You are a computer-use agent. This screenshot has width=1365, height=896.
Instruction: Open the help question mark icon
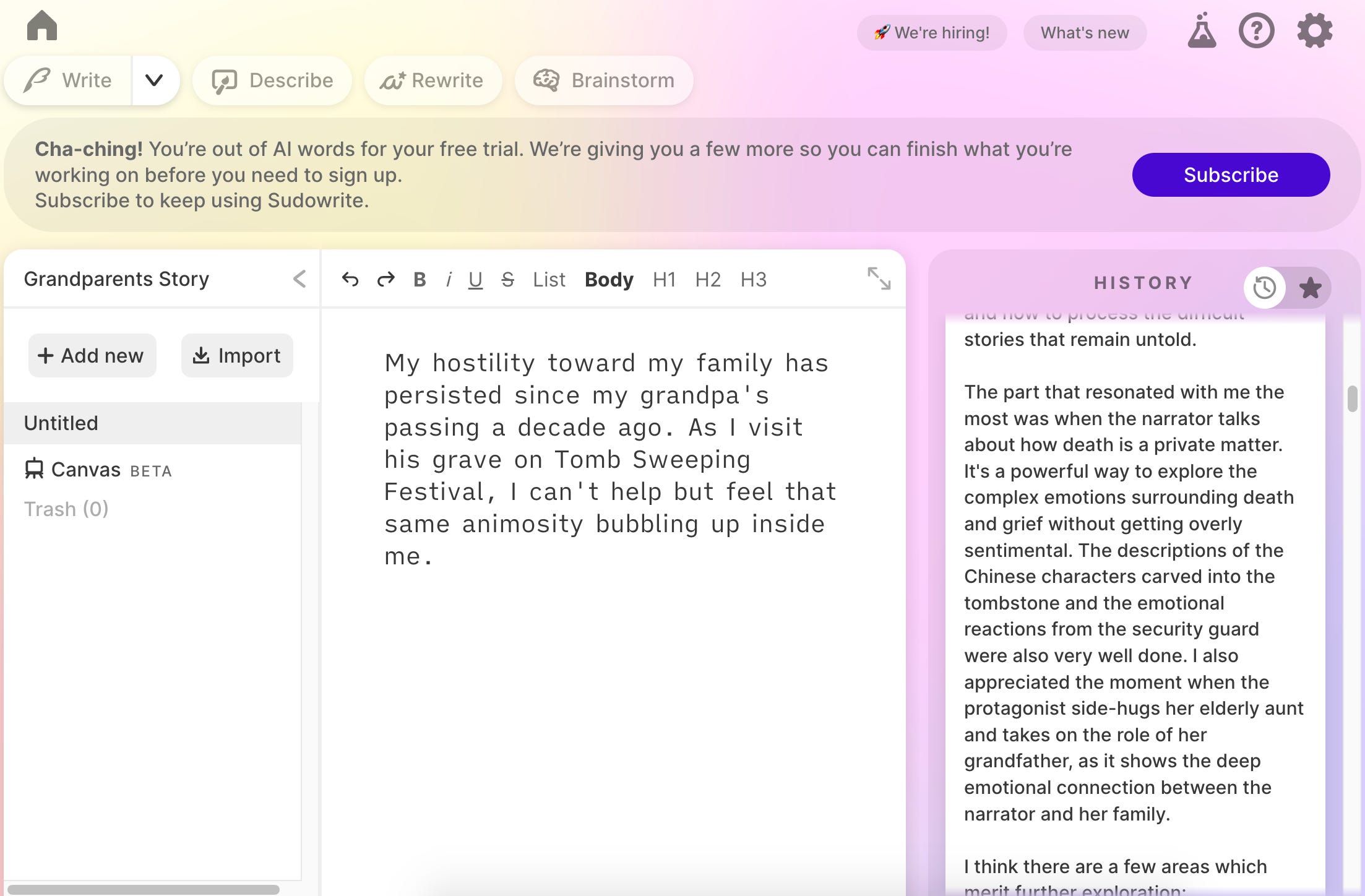point(1256,31)
